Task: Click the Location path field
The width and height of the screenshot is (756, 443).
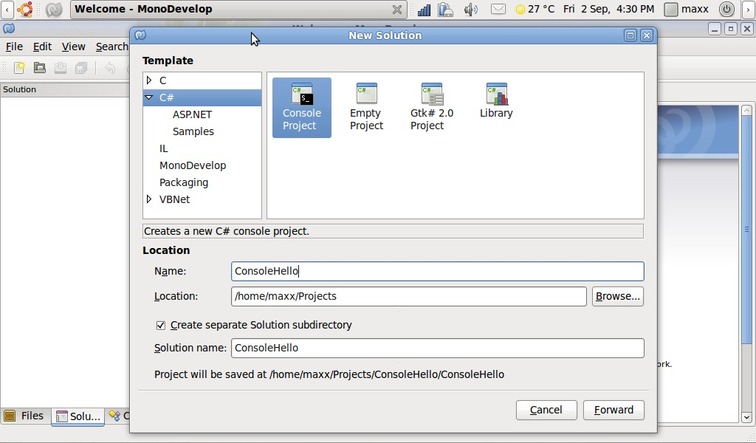Action: 408,296
